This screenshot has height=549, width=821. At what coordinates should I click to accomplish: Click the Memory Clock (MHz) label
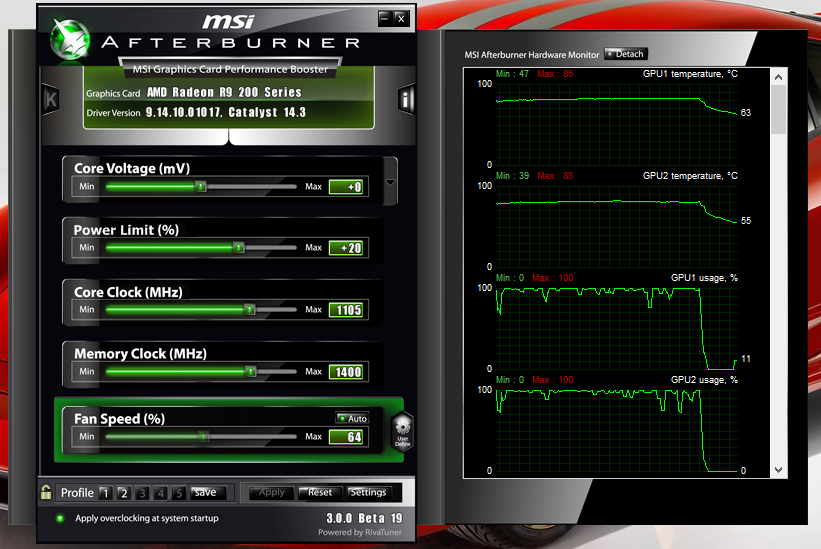(x=140, y=354)
